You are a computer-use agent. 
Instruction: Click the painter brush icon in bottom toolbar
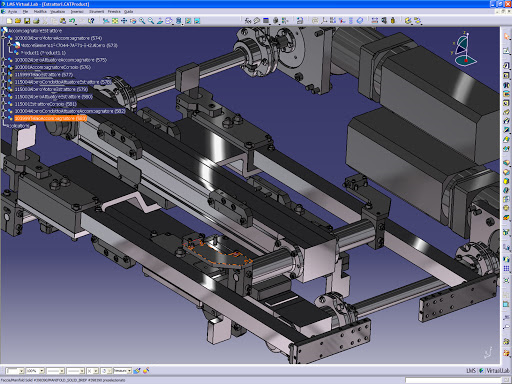137,371
